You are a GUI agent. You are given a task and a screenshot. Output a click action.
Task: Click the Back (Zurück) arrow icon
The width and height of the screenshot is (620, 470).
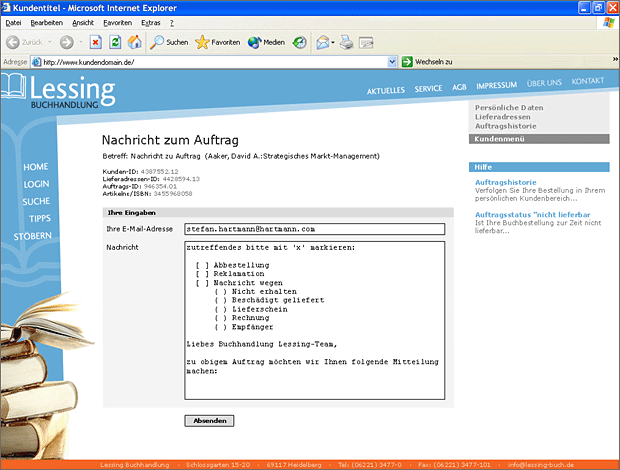pyautogui.click(x=13, y=42)
